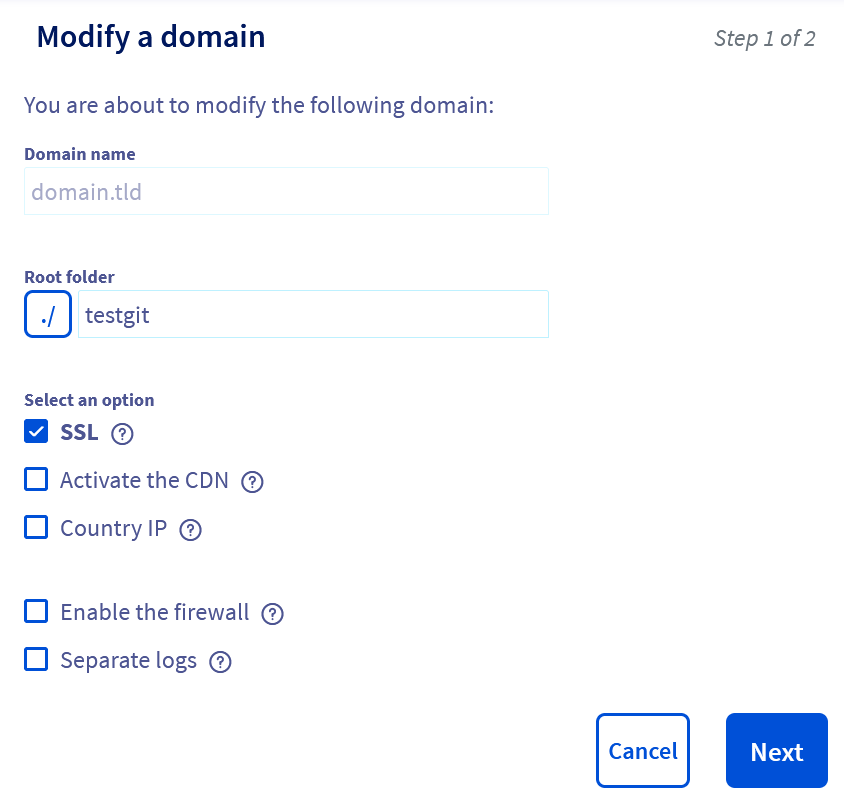Focus the Root folder field containing testgit

[313, 315]
